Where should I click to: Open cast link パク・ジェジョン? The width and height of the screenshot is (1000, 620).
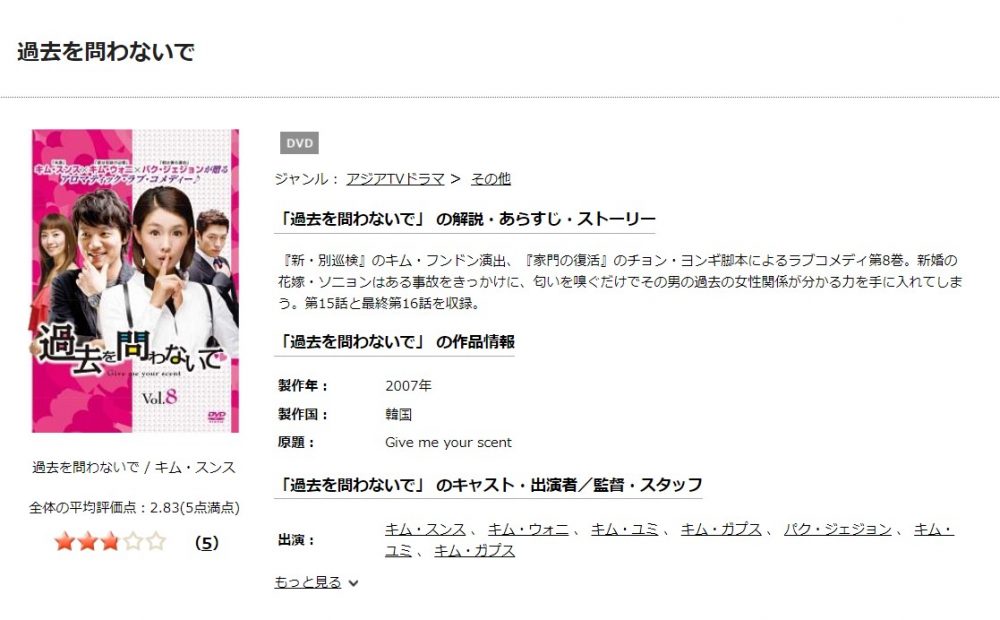click(x=837, y=529)
